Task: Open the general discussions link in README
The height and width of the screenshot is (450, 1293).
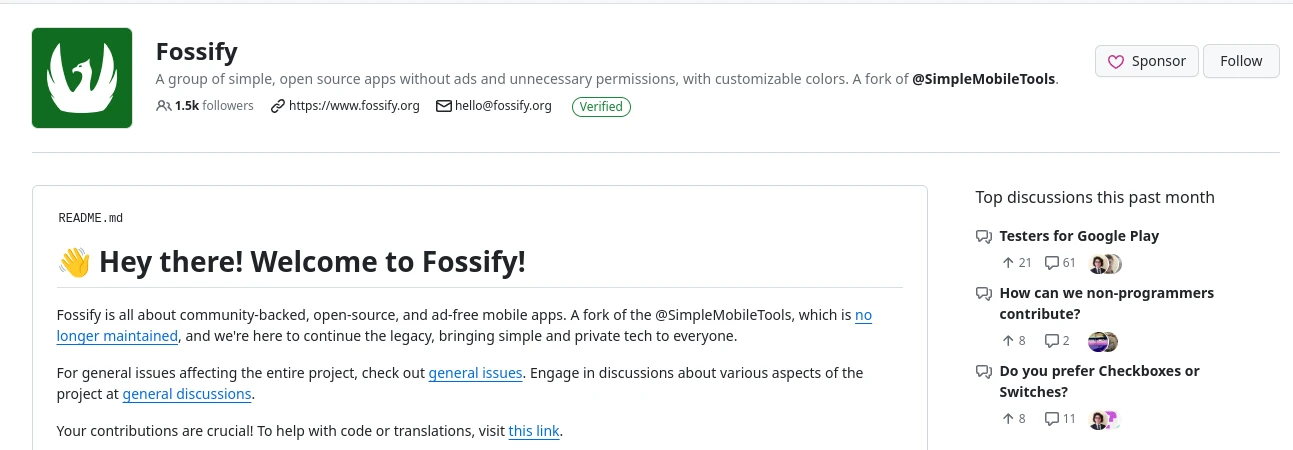Action: [187, 394]
